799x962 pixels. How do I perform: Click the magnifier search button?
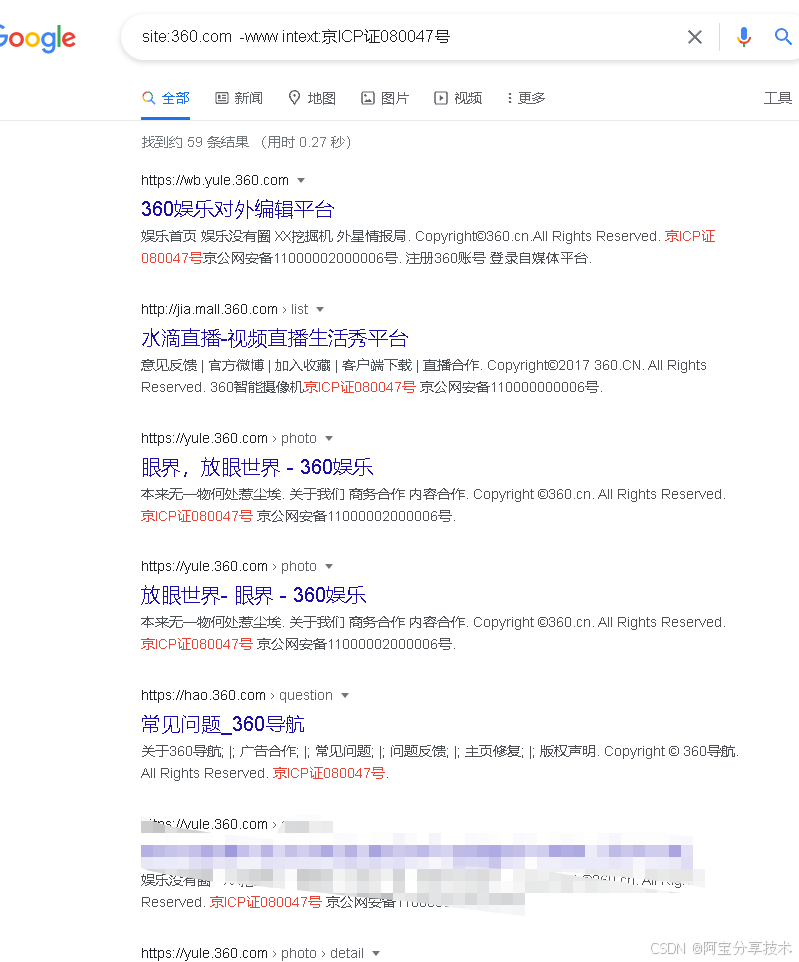click(x=783, y=37)
